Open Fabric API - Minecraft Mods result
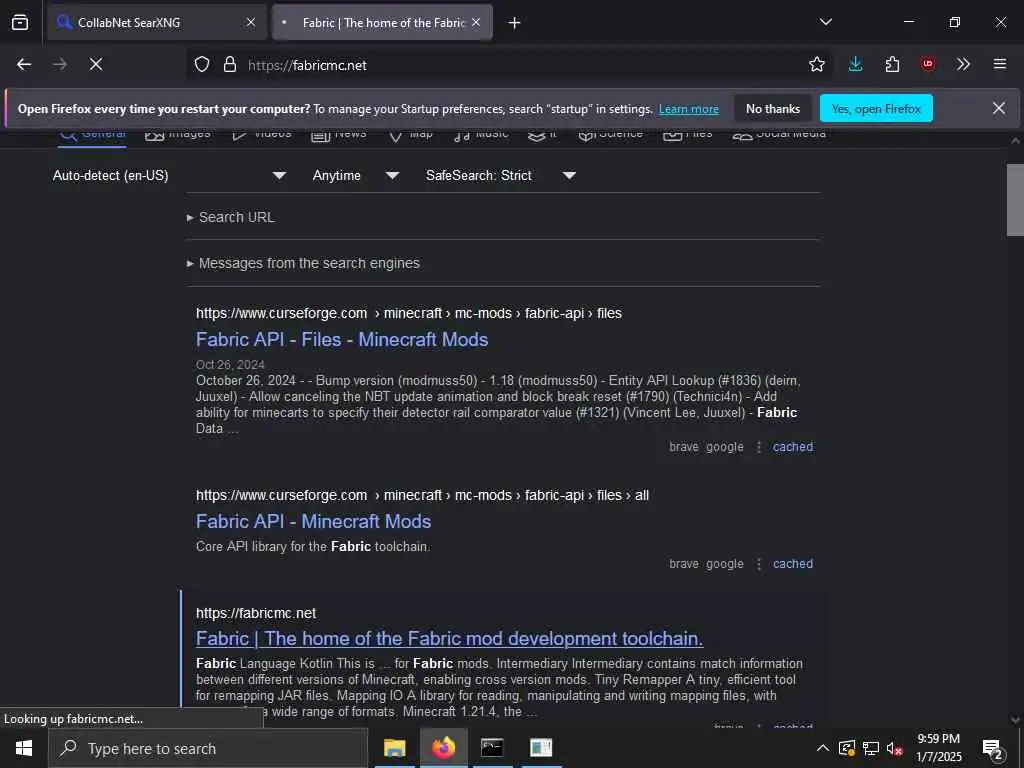1024x768 pixels. point(313,522)
